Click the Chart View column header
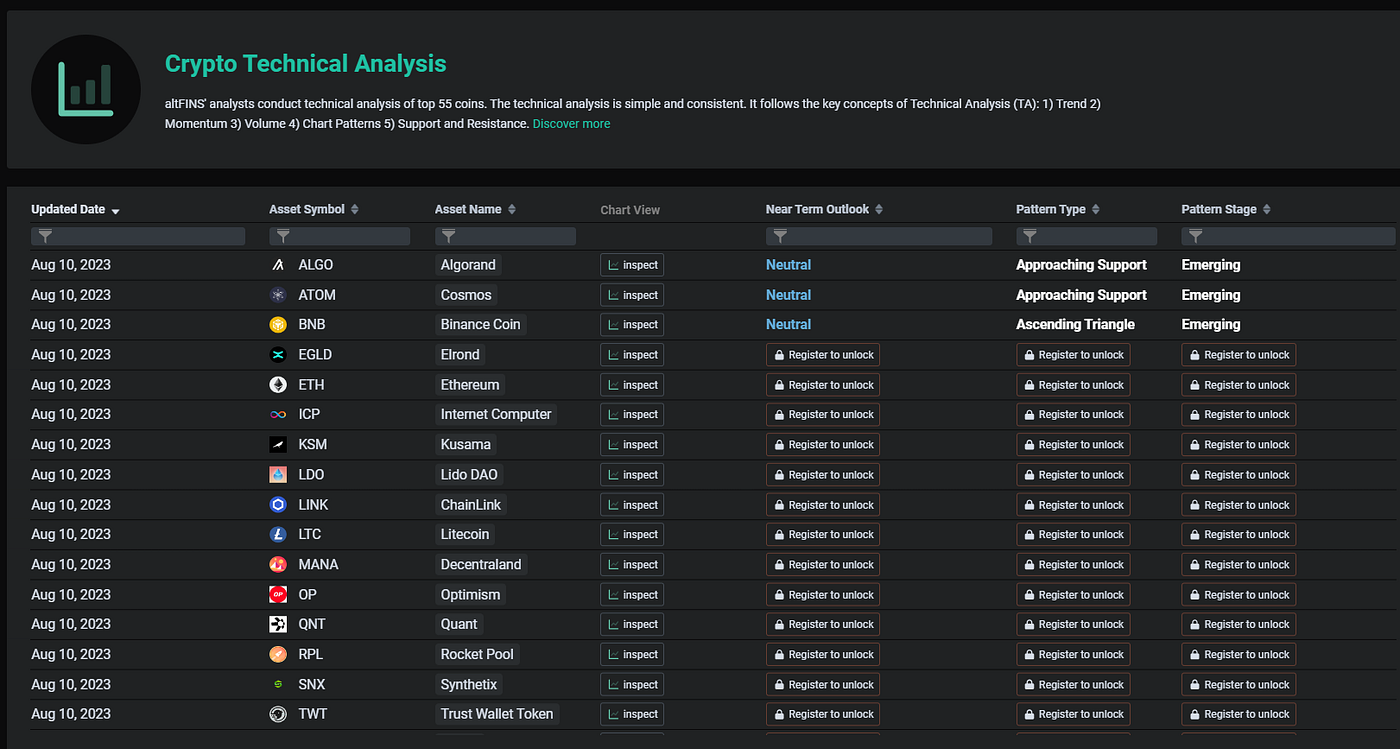Image resolution: width=1400 pixels, height=749 pixels. 630,210
